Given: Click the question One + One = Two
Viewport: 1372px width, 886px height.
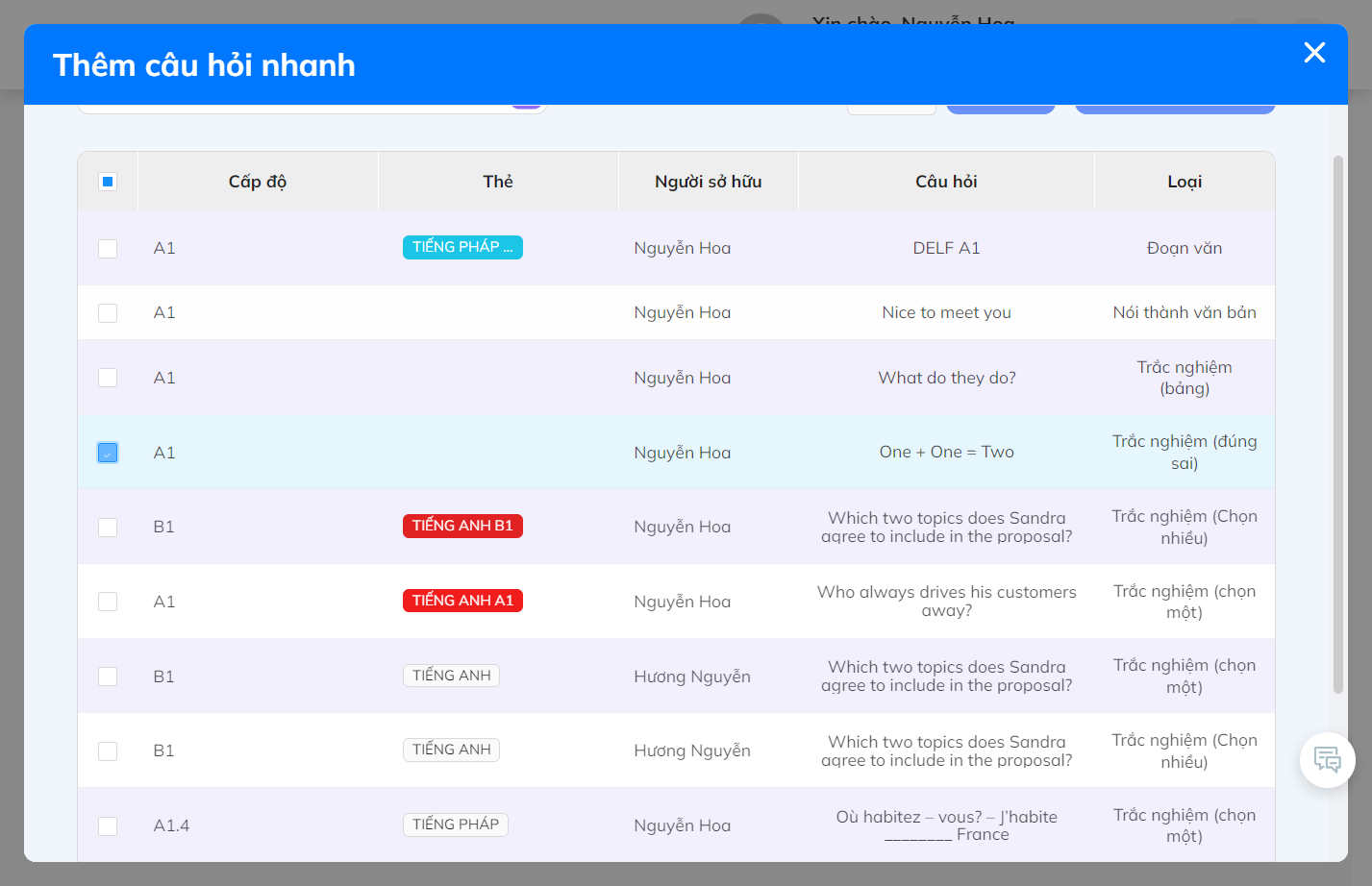Looking at the screenshot, I should click(947, 452).
